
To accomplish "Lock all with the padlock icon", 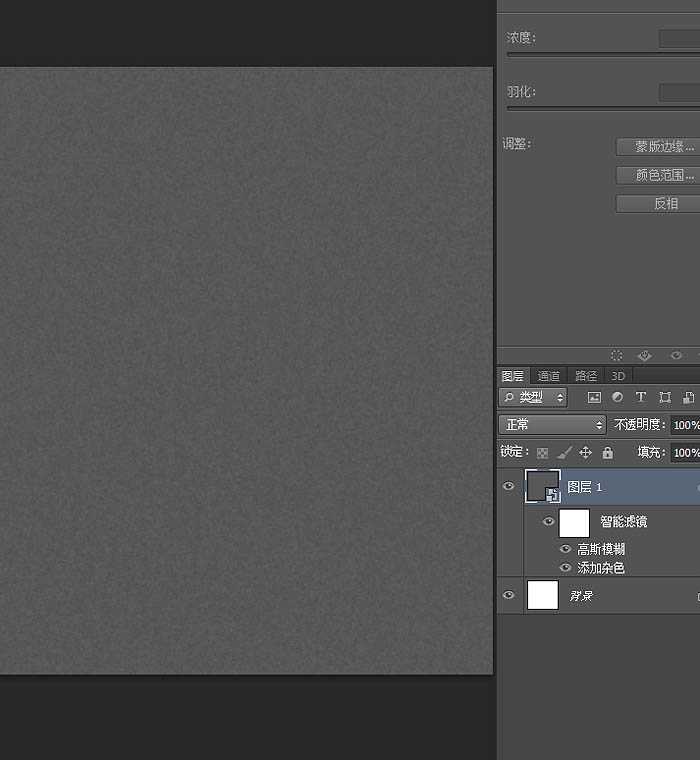I will click(608, 453).
